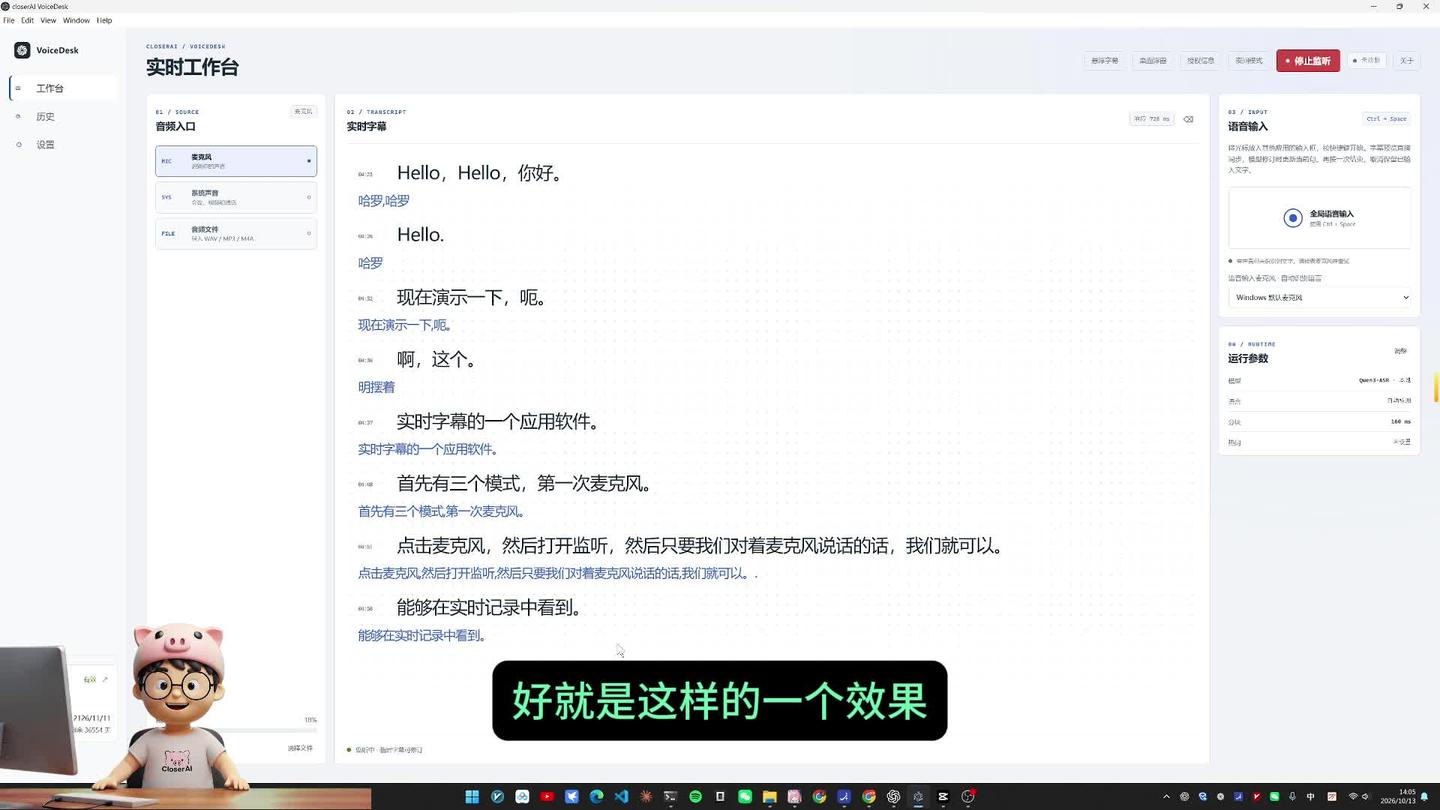Click the 160 ms runtime value
This screenshot has width=1440, height=810.
pyautogui.click(x=1401, y=422)
